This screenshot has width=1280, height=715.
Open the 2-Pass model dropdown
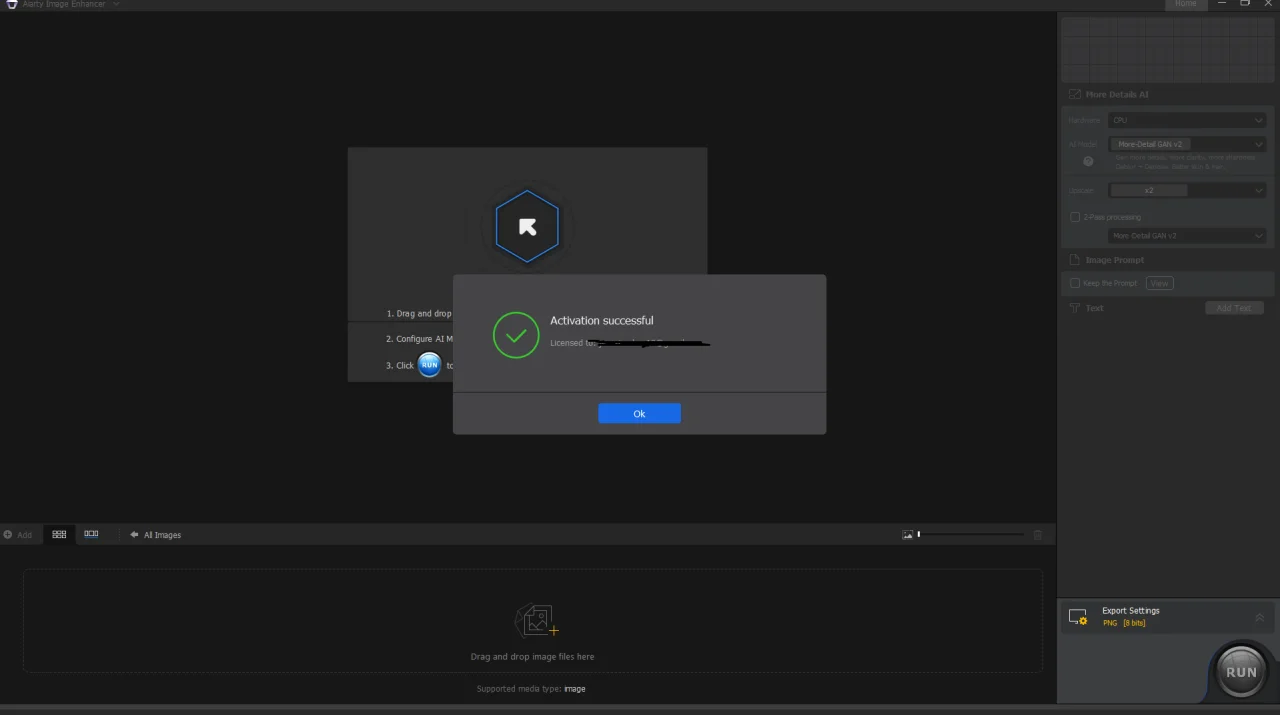[x=1187, y=236]
